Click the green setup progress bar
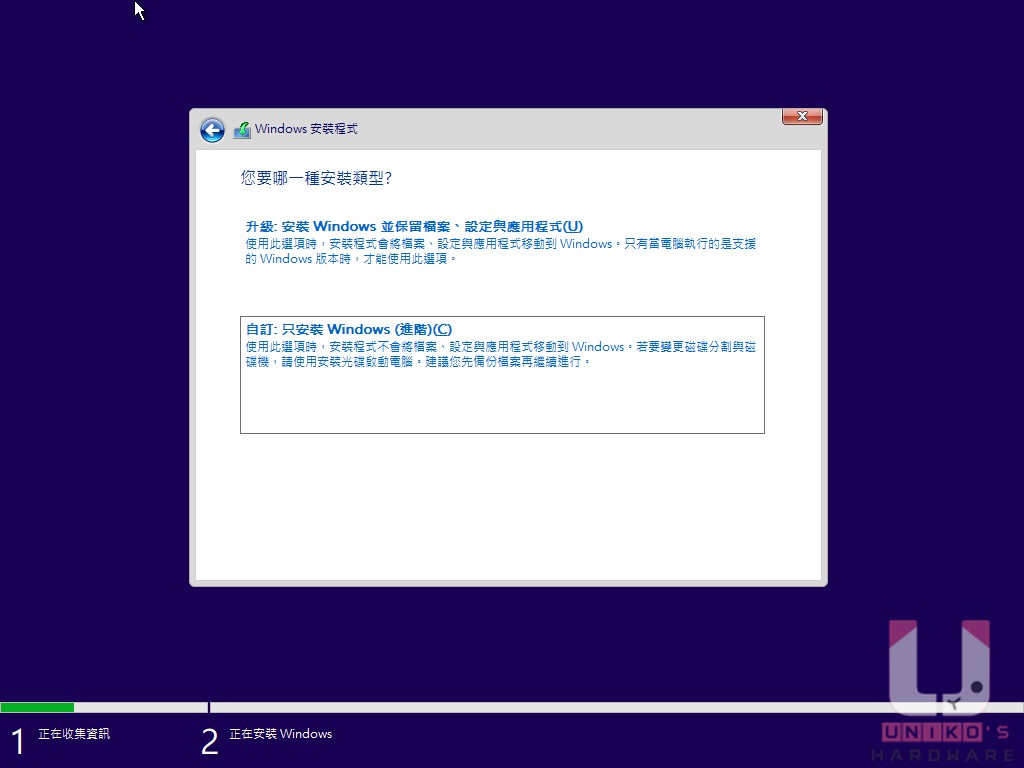Viewport: 1024px width, 768px height. coord(37,707)
